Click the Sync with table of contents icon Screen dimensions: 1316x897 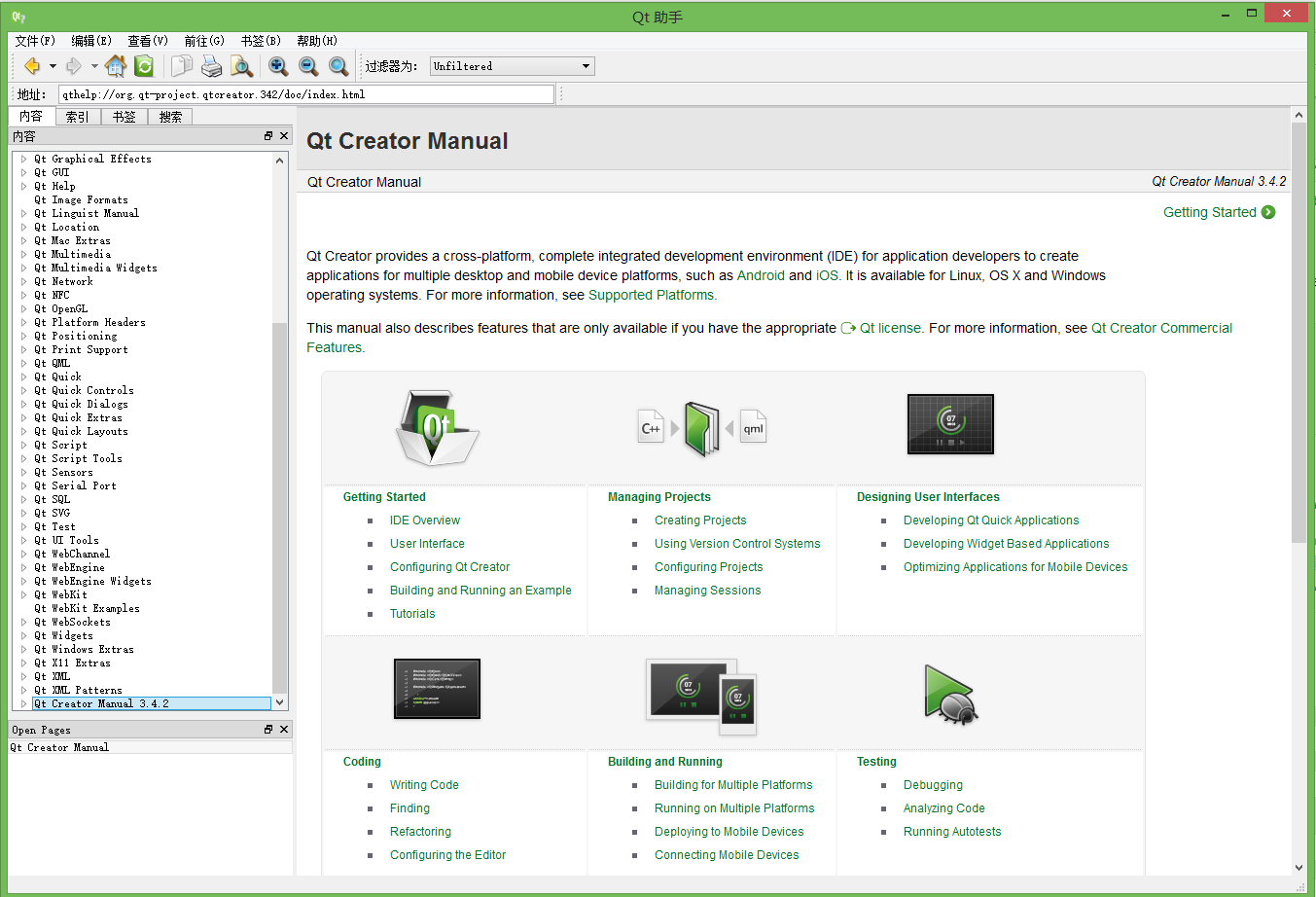click(x=144, y=66)
